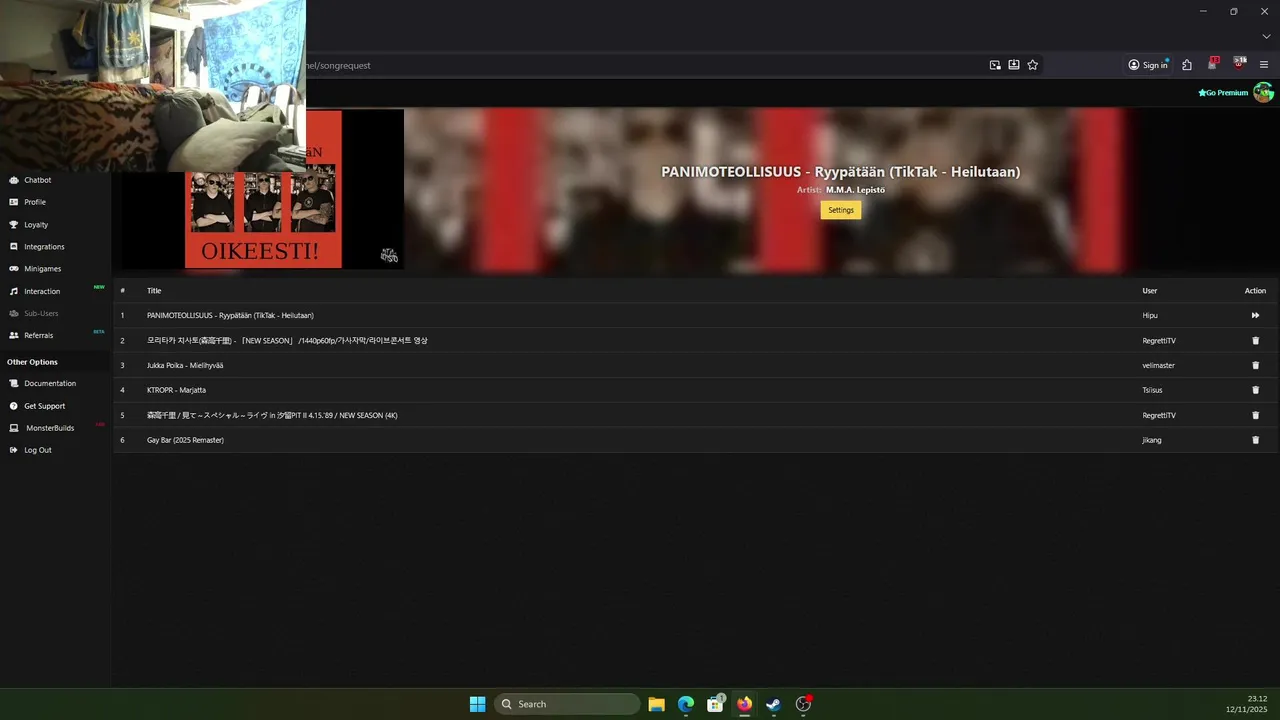The image size is (1280, 720).
Task: Open the list-all-tabs dropdown chevron
Action: pos(1266,37)
